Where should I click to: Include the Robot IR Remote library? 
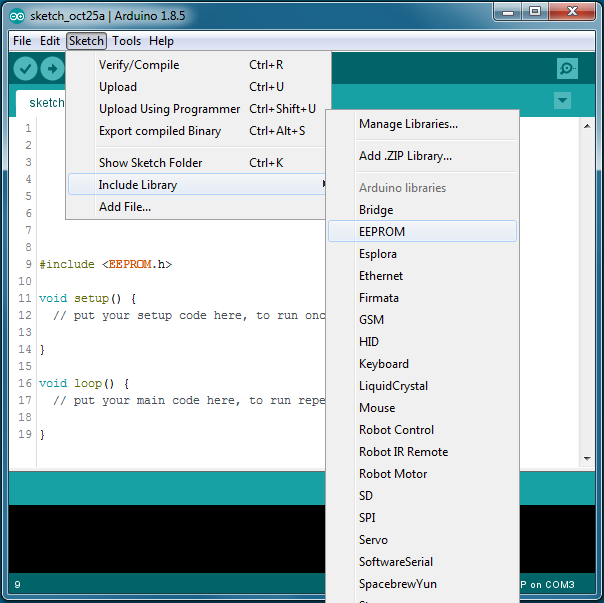click(x=422, y=452)
